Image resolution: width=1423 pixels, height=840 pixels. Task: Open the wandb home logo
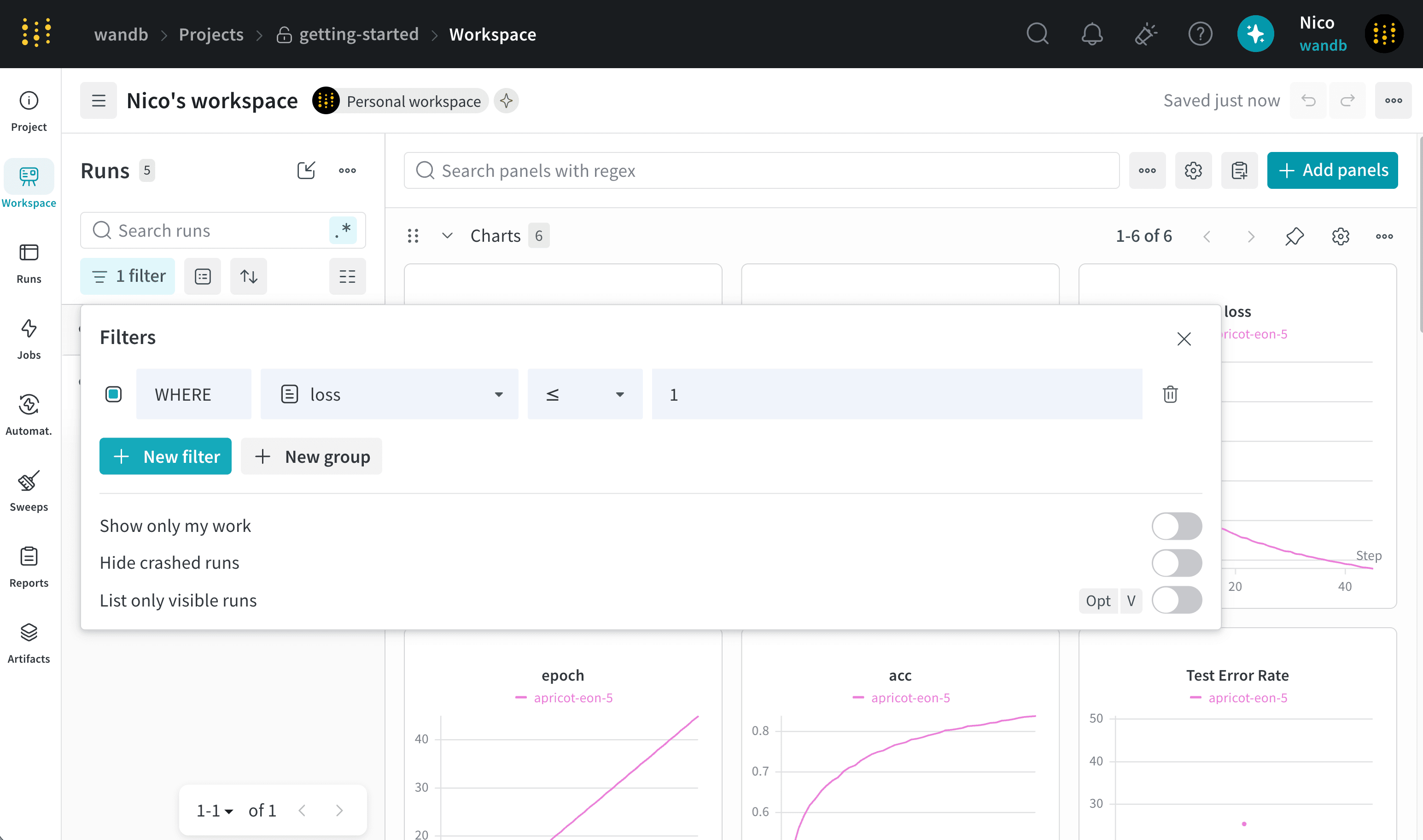(x=36, y=33)
